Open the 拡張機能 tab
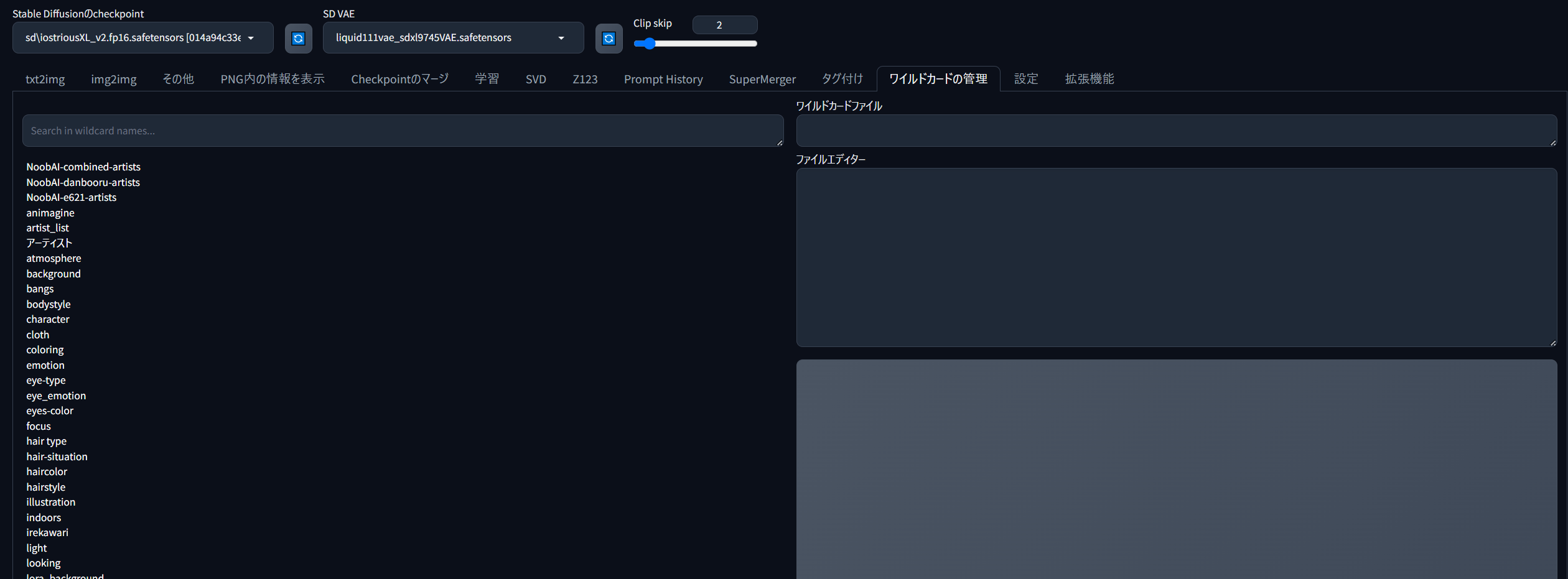This screenshot has width=1568, height=579. coord(1090,79)
